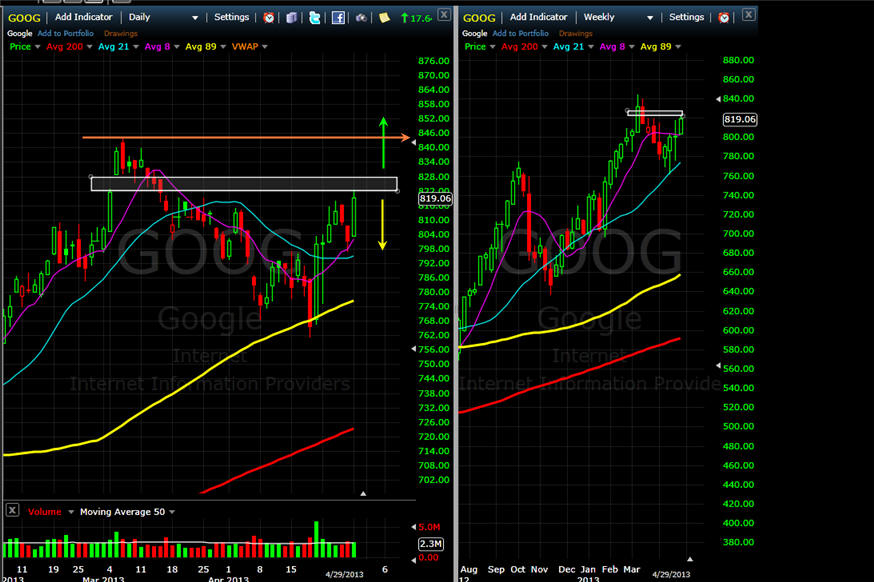Screen dimensions: 874x582
Task: Expand Volume indicator options
Action: (71, 512)
